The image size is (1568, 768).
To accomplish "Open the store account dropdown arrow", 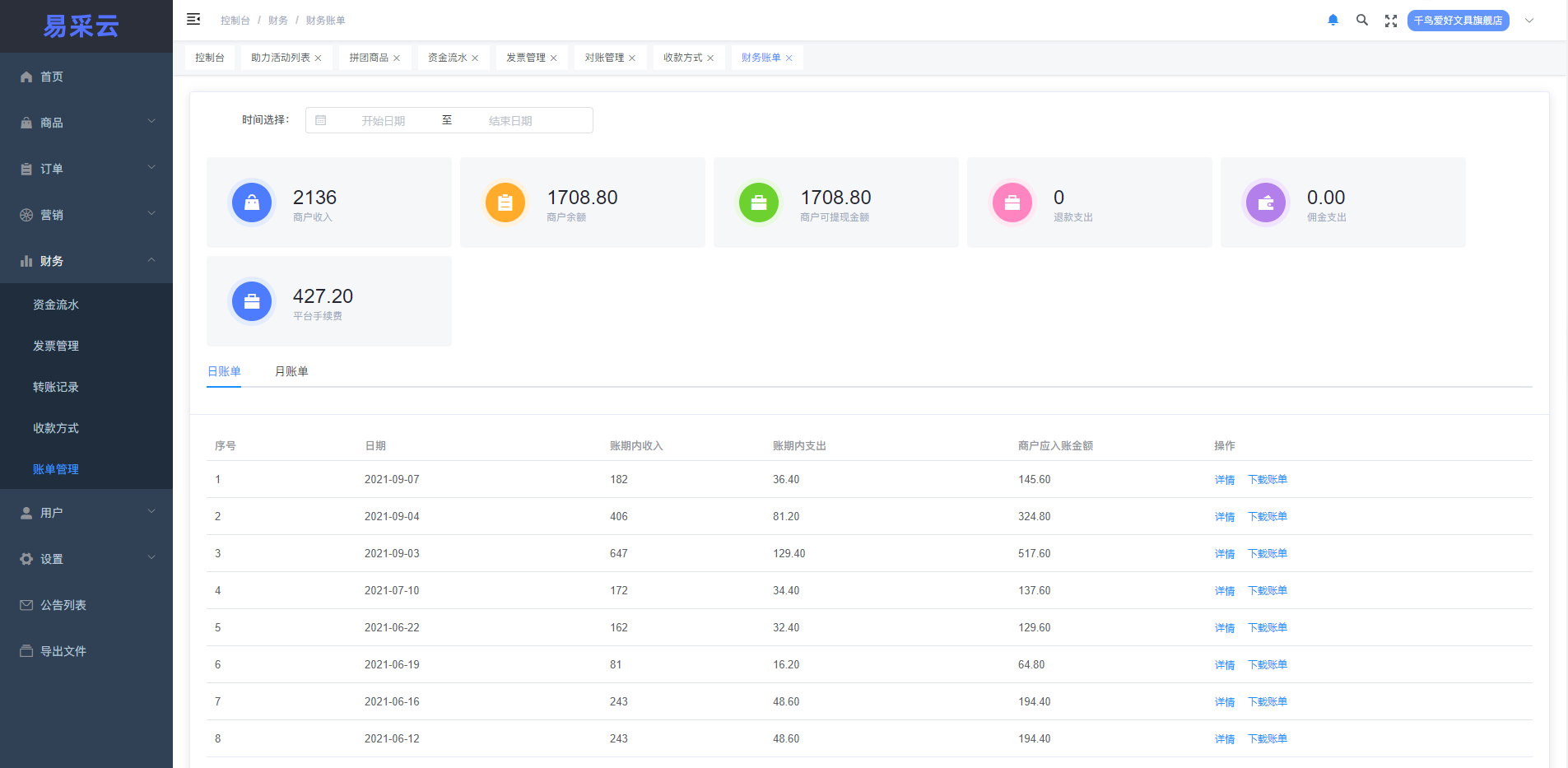I will (1529, 21).
